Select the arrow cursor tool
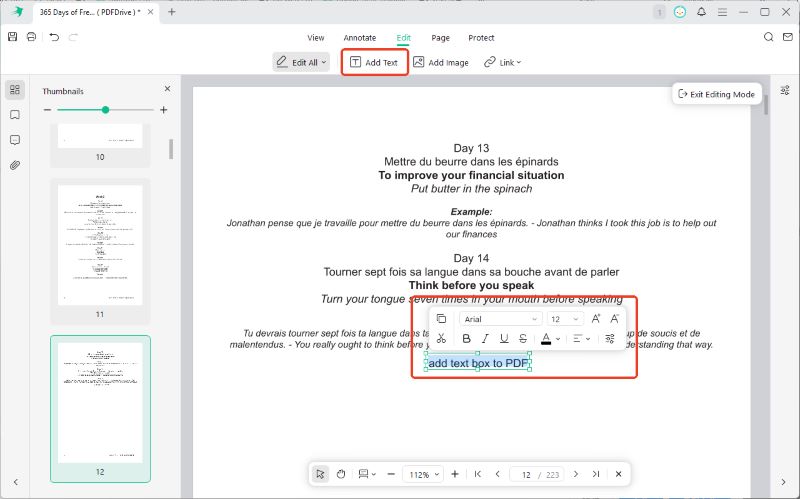The image size is (800, 499). click(x=320, y=474)
